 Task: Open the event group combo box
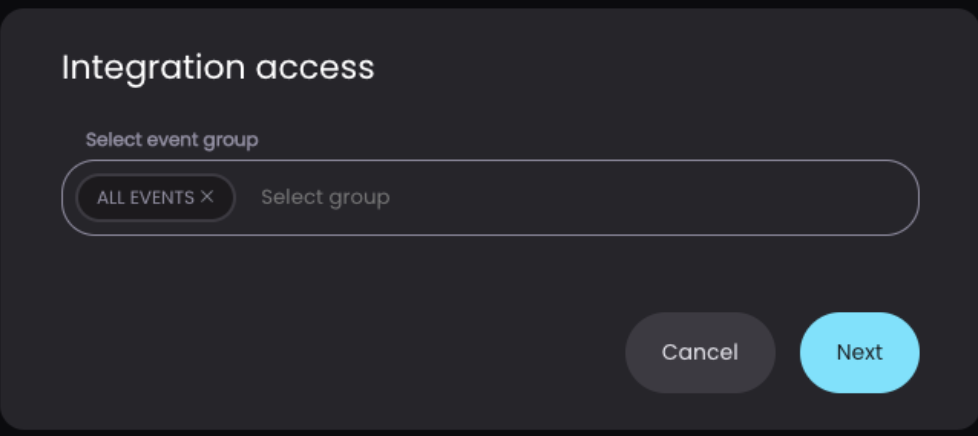tap(490, 198)
